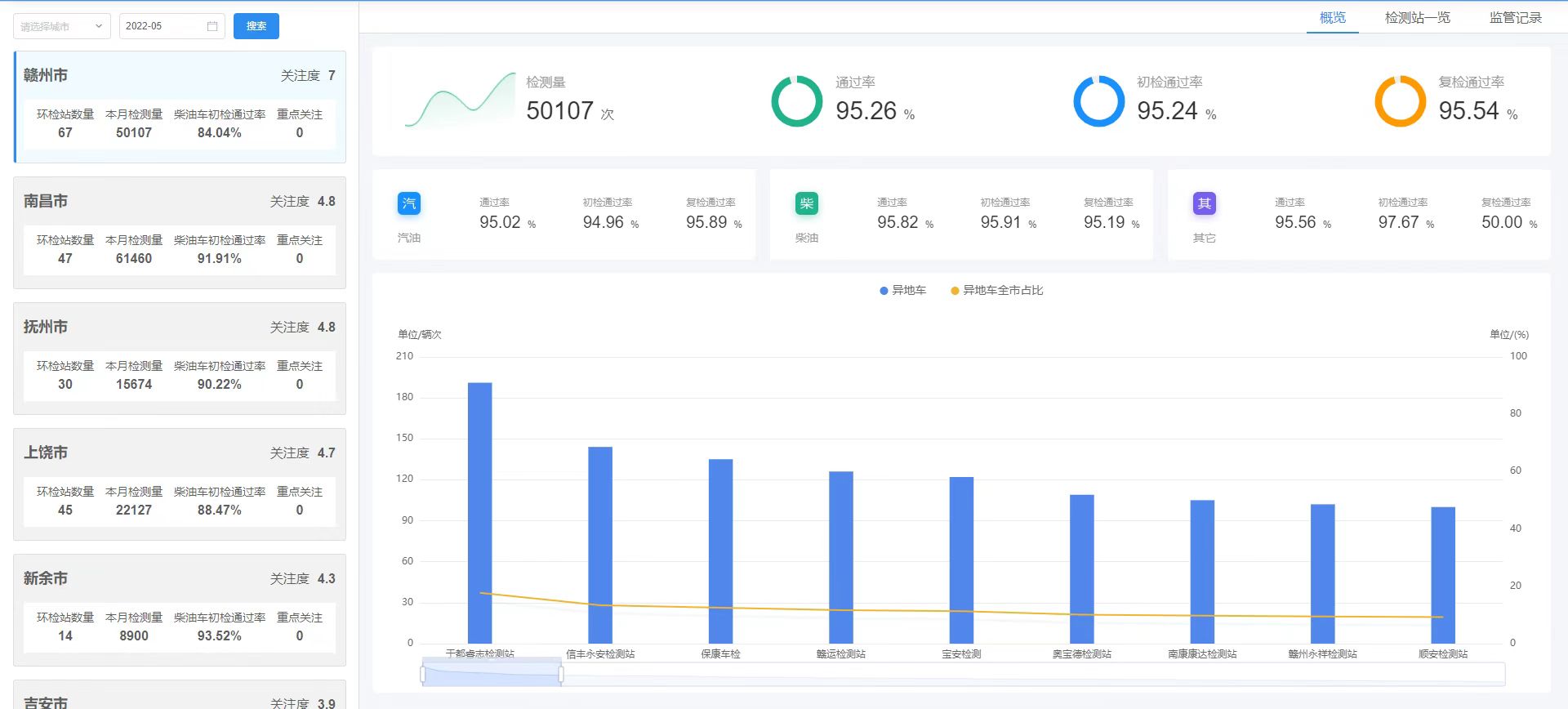Click the bar for 信丰永安检测站
Image resolution: width=1568 pixels, height=709 pixels.
pyautogui.click(x=600, y=545)
